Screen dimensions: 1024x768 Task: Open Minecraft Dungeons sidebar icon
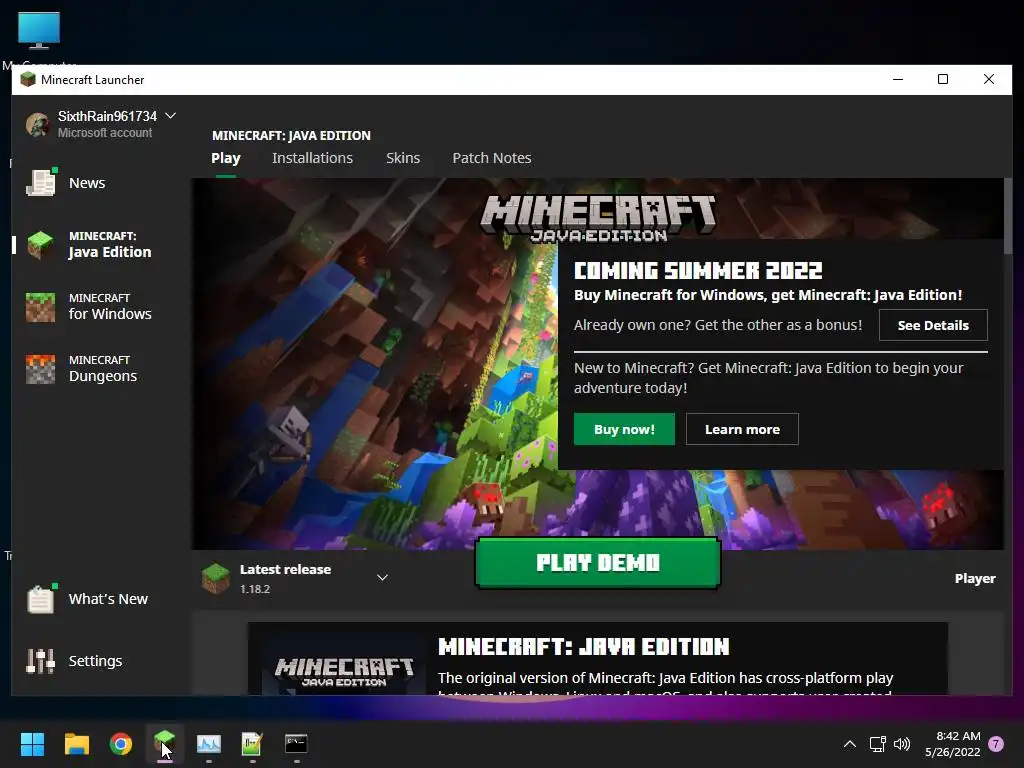pyautogui.click(x=40, y=369)
